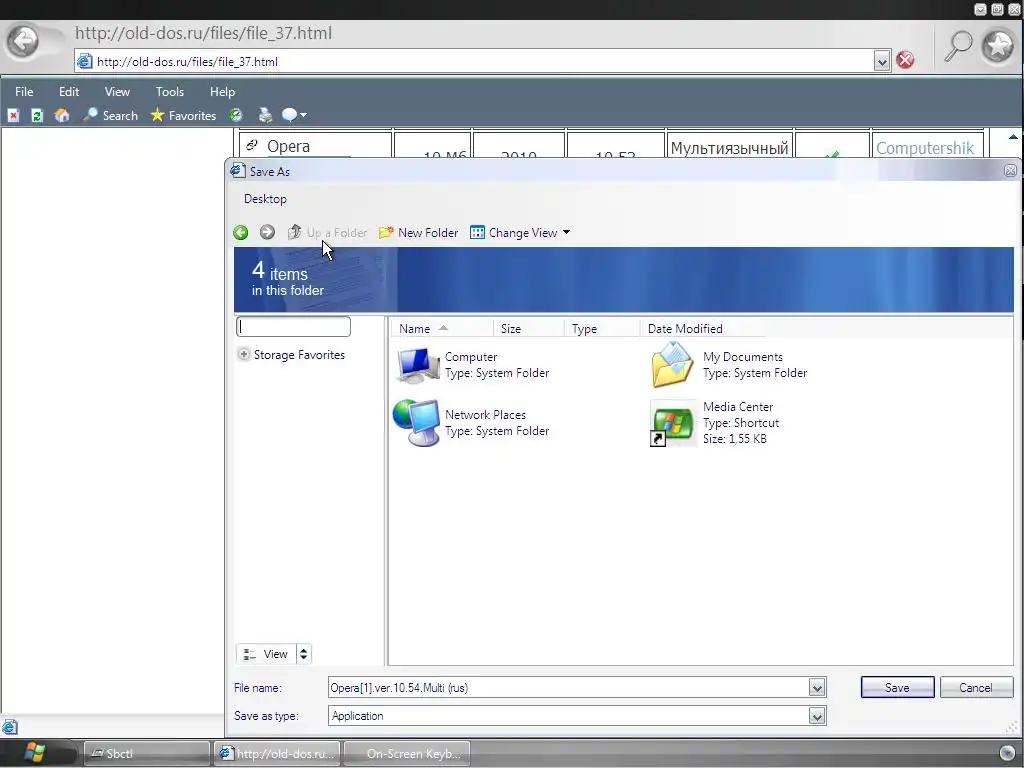Viewport: 1024px width, 768px height.
Task: Click Up a Folder button
Action: click(x=327, y=232)
